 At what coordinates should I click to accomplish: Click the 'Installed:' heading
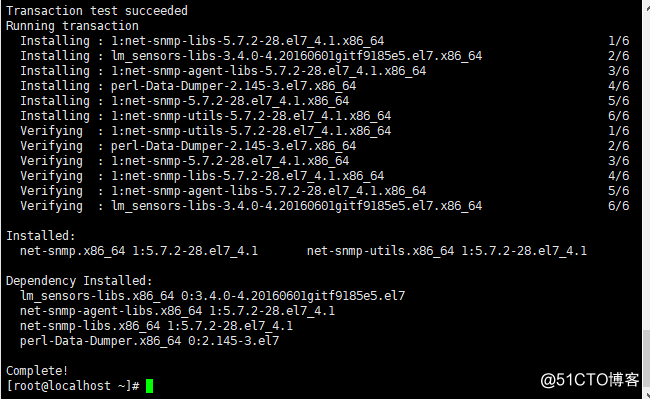(41, 236)
